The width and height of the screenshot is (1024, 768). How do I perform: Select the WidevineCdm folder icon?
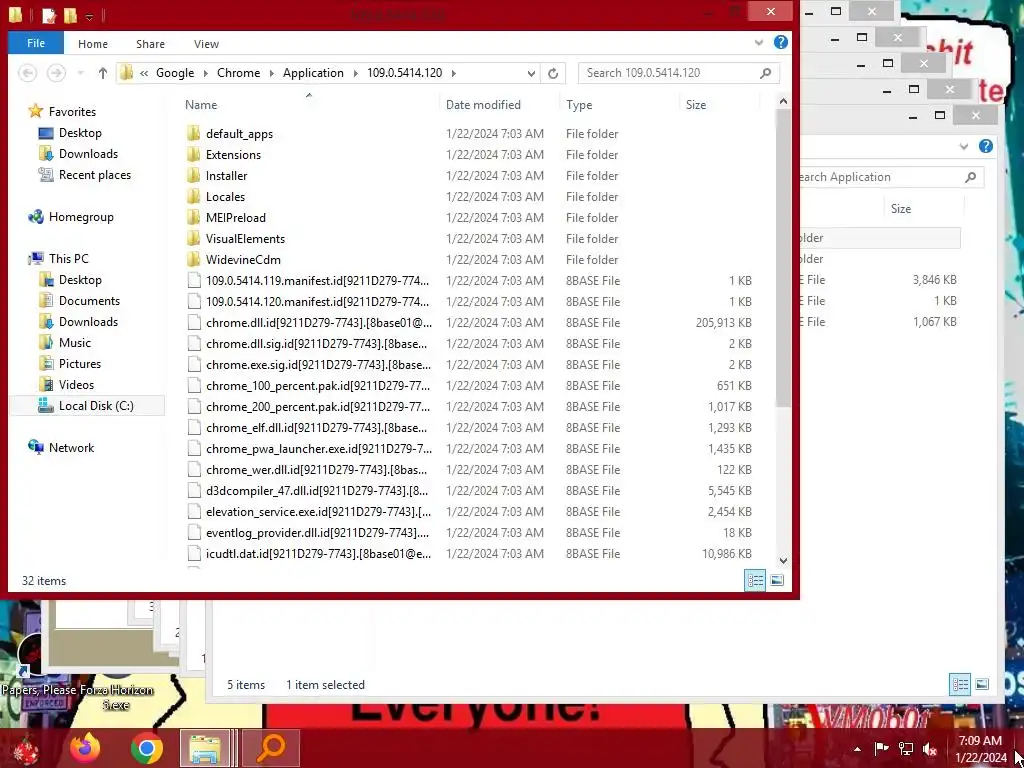(193, 259)
